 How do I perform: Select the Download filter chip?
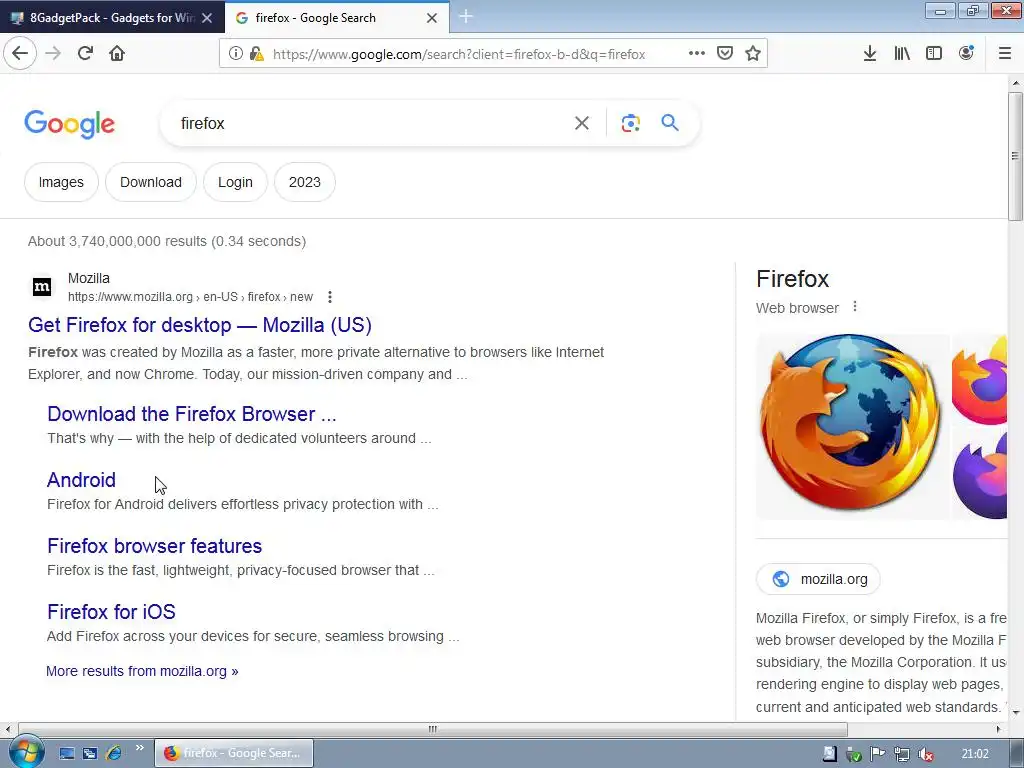coord(151,182)
